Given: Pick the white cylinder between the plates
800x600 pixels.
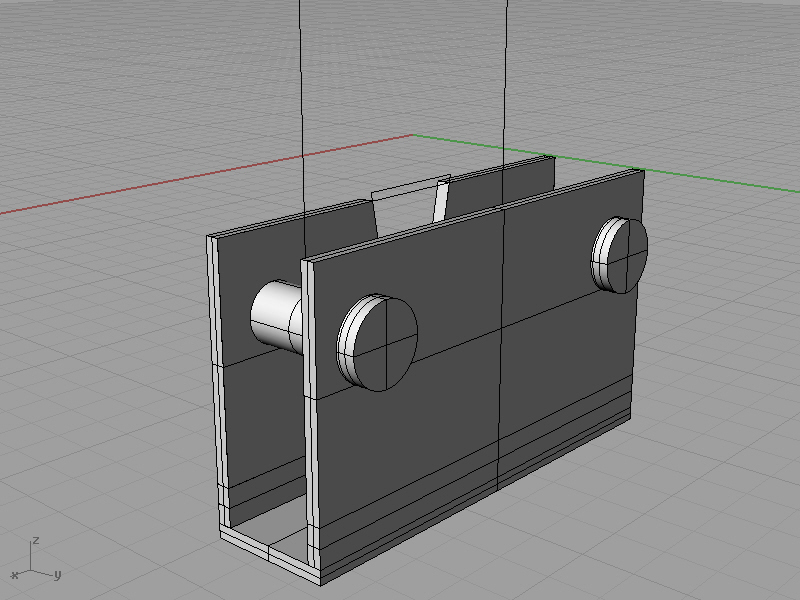Looking at the screenshot, I should (277, 317).
